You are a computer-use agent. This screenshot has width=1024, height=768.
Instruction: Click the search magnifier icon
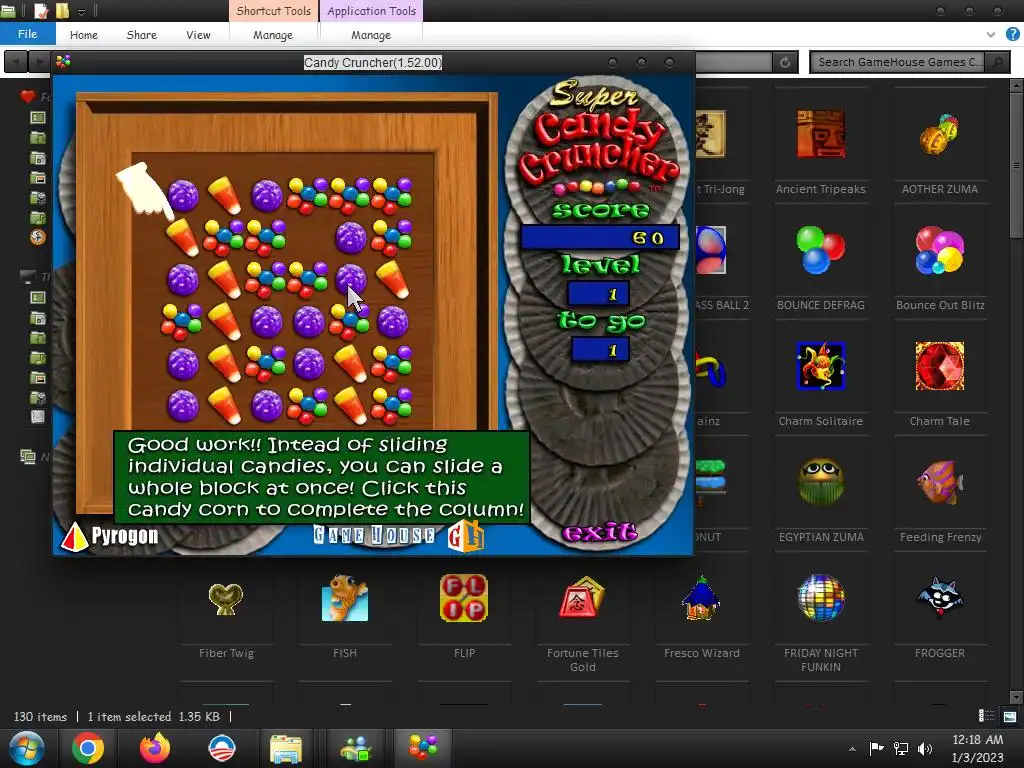pyautogui.click(x=997, y=62)
